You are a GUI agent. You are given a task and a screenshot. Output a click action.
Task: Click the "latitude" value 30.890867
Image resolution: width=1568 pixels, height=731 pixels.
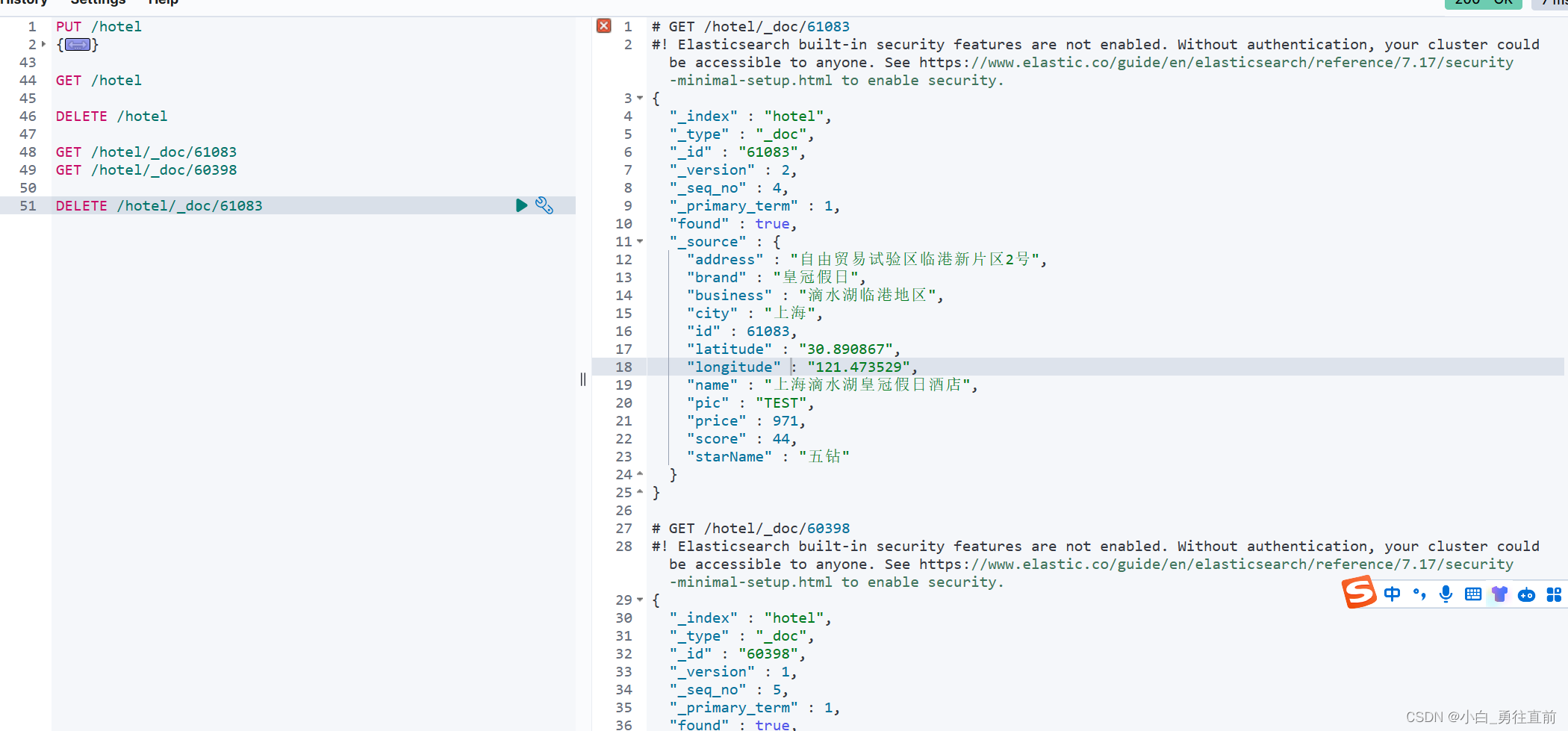click(x=846, y=349)
